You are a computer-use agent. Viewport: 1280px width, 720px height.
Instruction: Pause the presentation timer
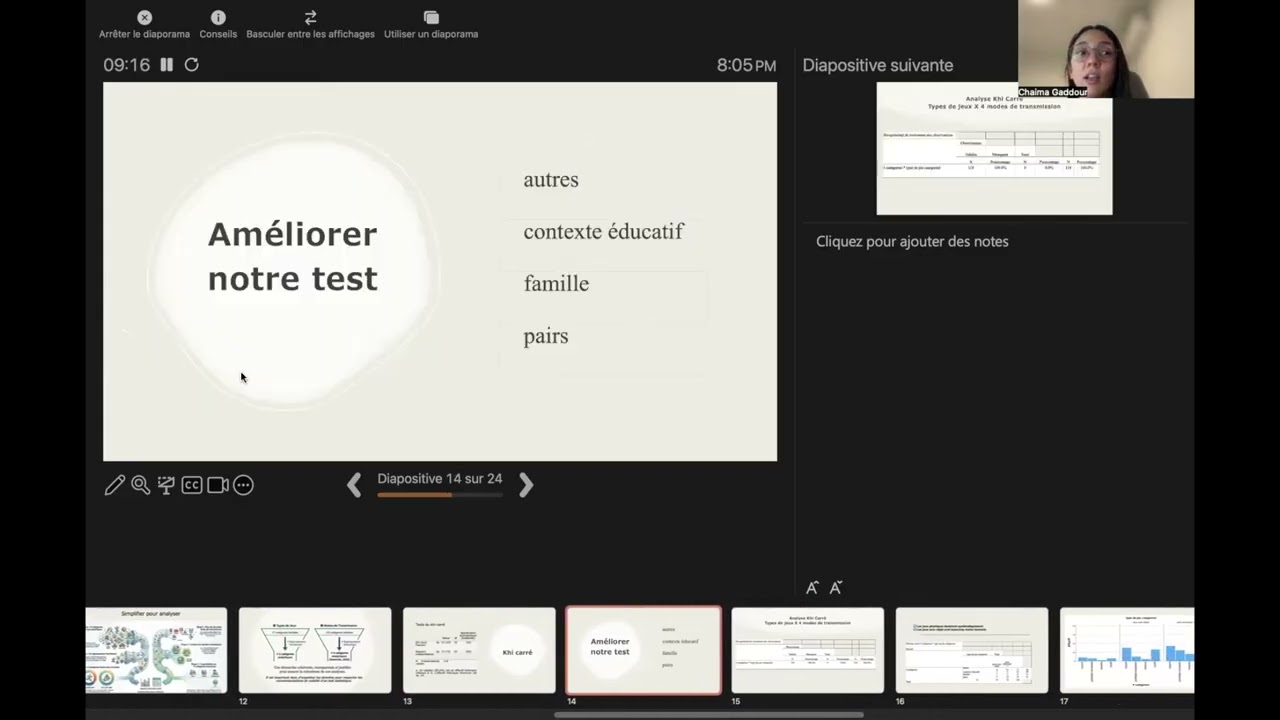pyautogui.click(x=166, y=65)
